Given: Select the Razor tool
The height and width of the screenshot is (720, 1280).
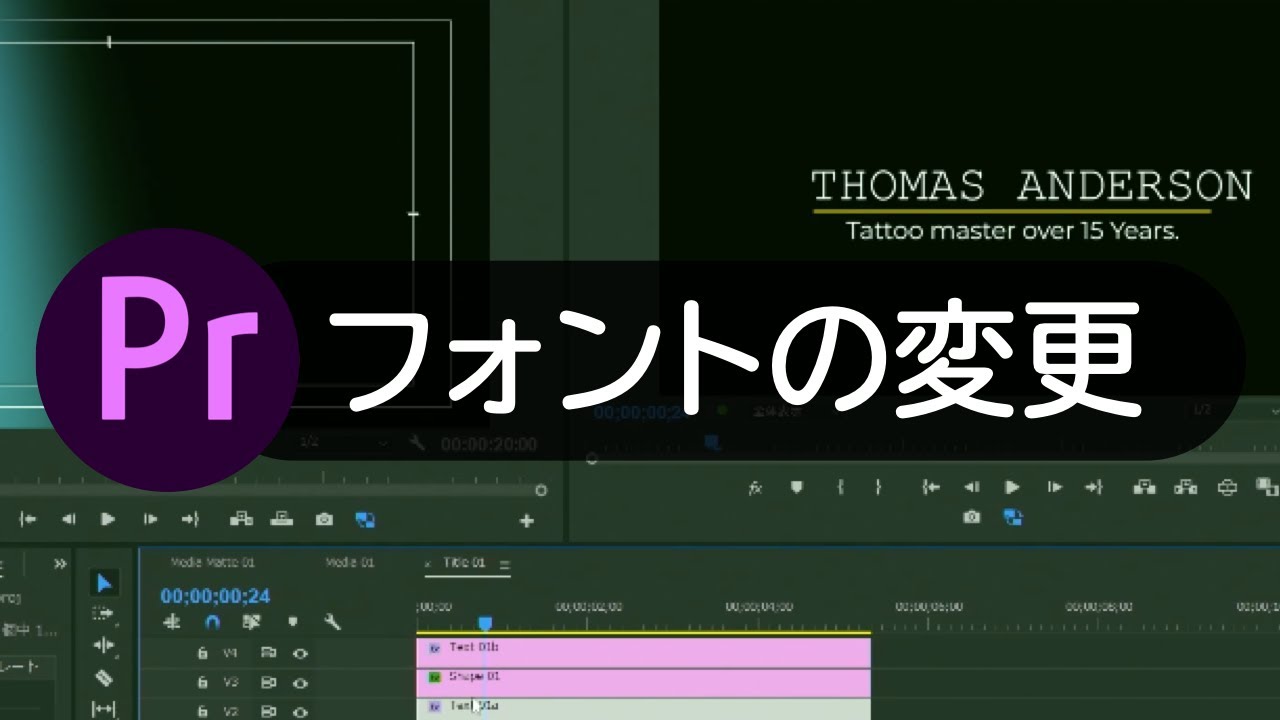Looking at the screenshot, I should click(x=104, y=678).
